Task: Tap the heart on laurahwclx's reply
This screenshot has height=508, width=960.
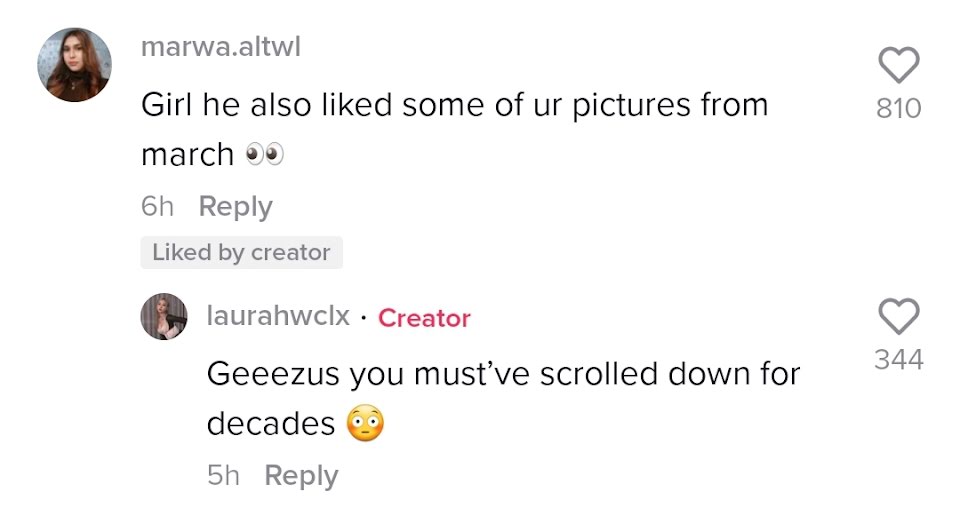Action: coord(898,318)
